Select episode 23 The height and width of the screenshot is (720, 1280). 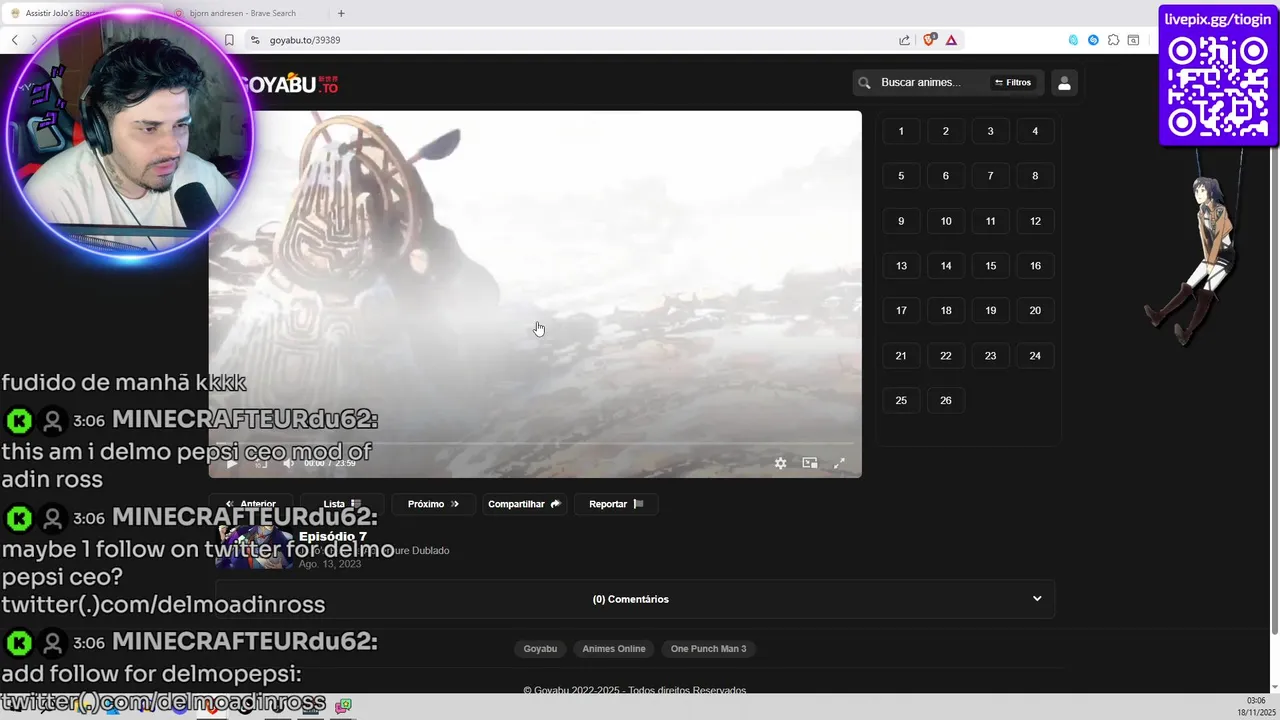pos(990,356)
